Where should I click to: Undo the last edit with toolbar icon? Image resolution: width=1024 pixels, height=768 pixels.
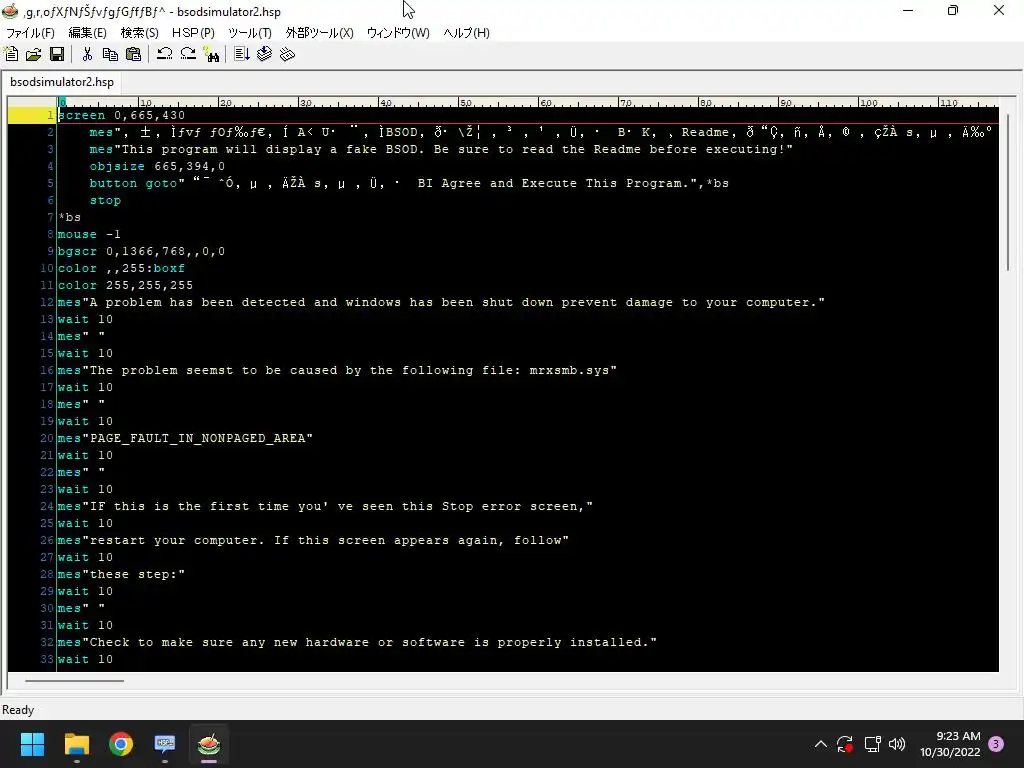tap(165, 54)
